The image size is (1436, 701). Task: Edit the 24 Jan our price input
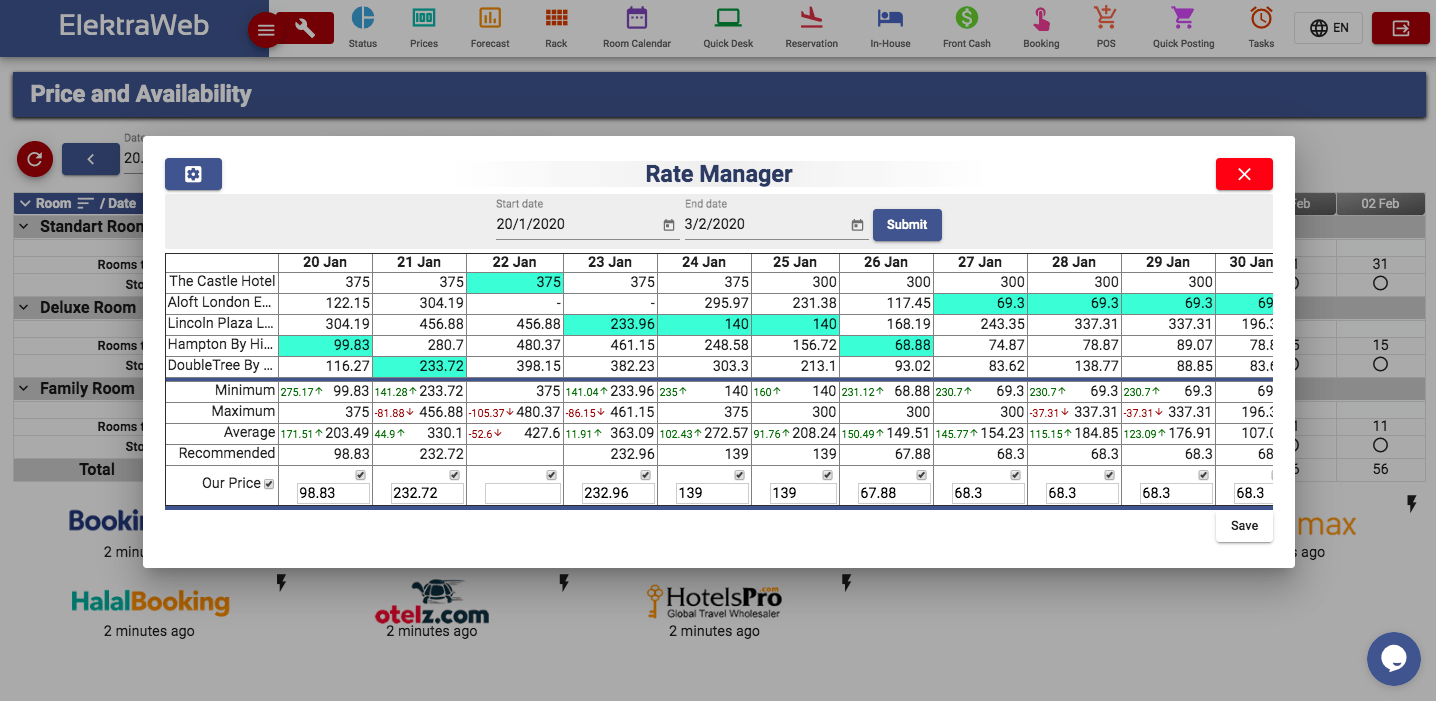711,493
